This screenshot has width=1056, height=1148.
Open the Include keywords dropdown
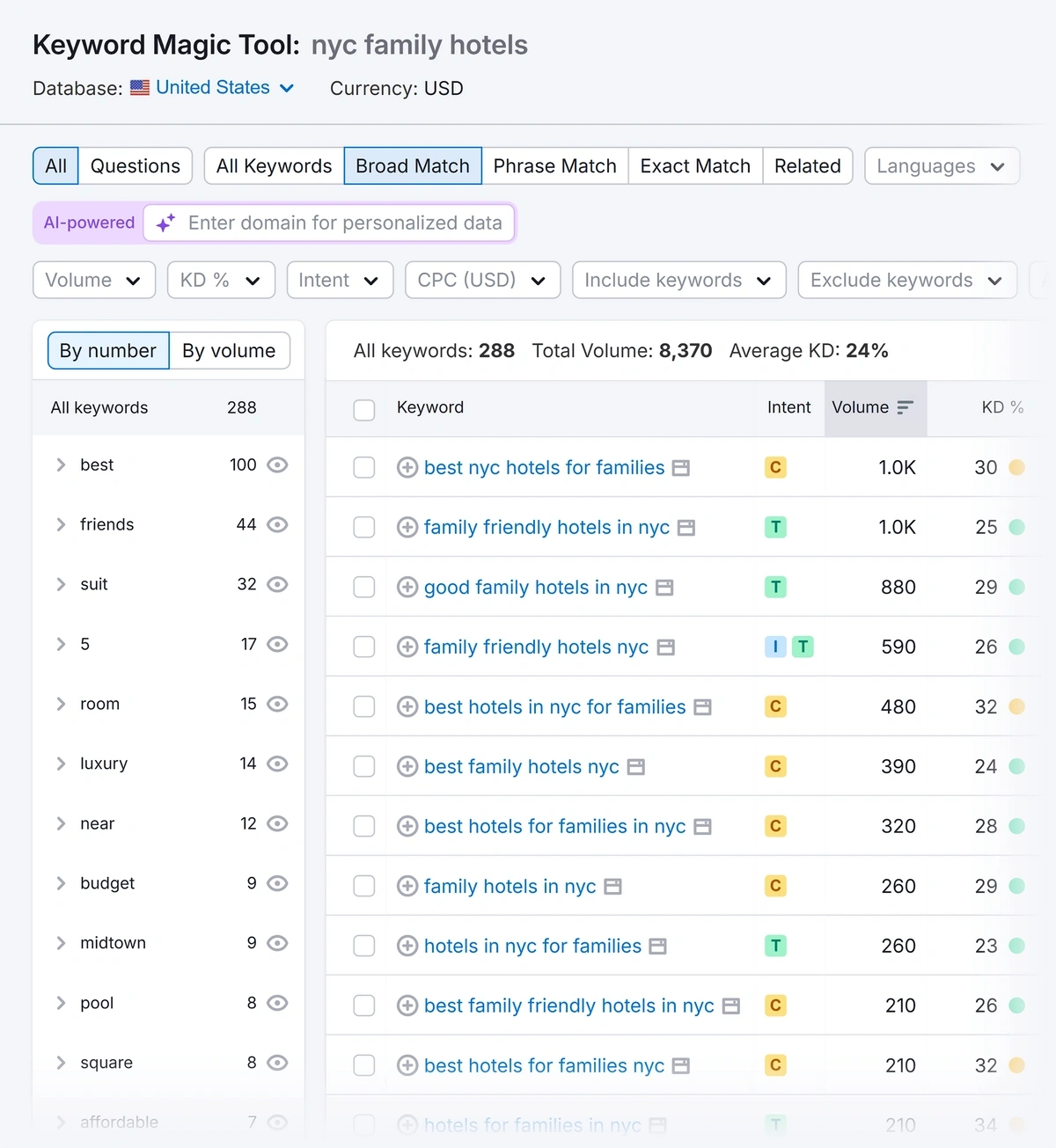[678, 281]
